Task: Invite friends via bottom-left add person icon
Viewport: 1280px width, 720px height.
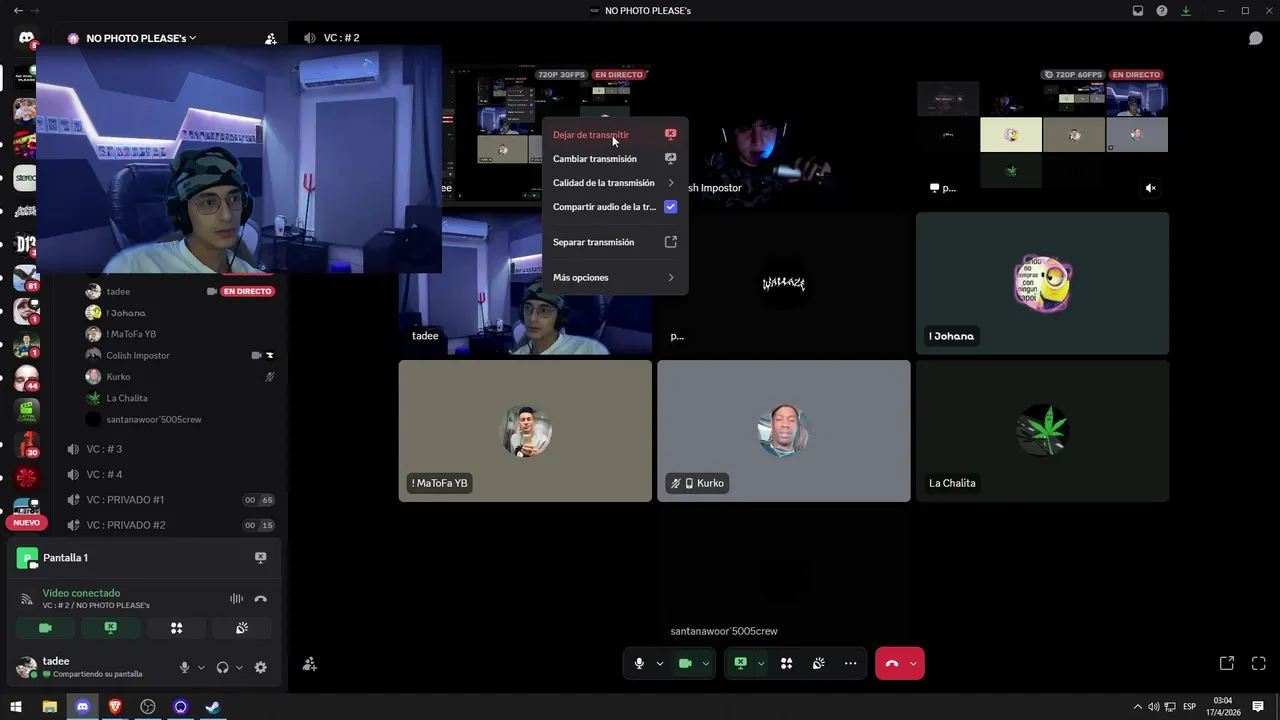Action: tap(310, 664)
